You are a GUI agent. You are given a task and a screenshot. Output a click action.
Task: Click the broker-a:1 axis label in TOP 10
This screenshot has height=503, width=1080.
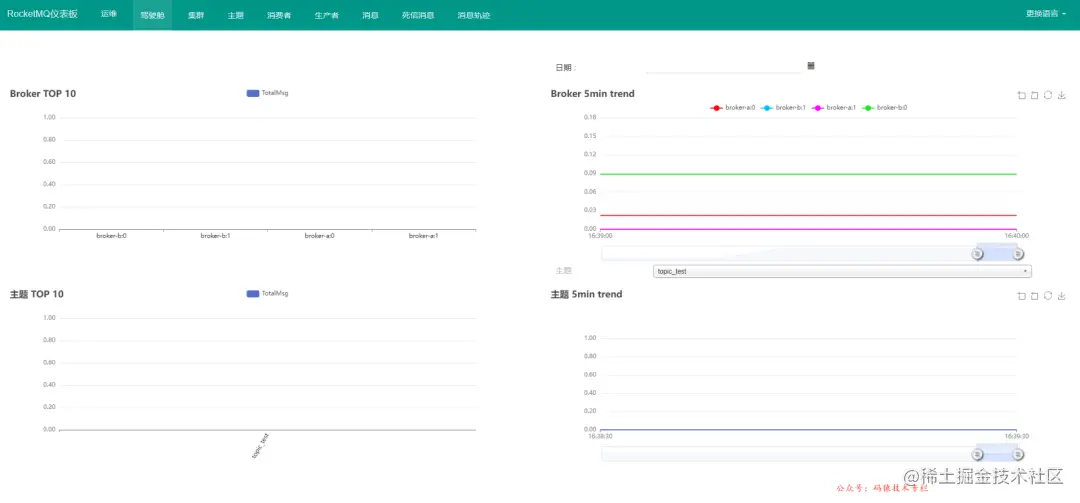click(x=424, y=236)
